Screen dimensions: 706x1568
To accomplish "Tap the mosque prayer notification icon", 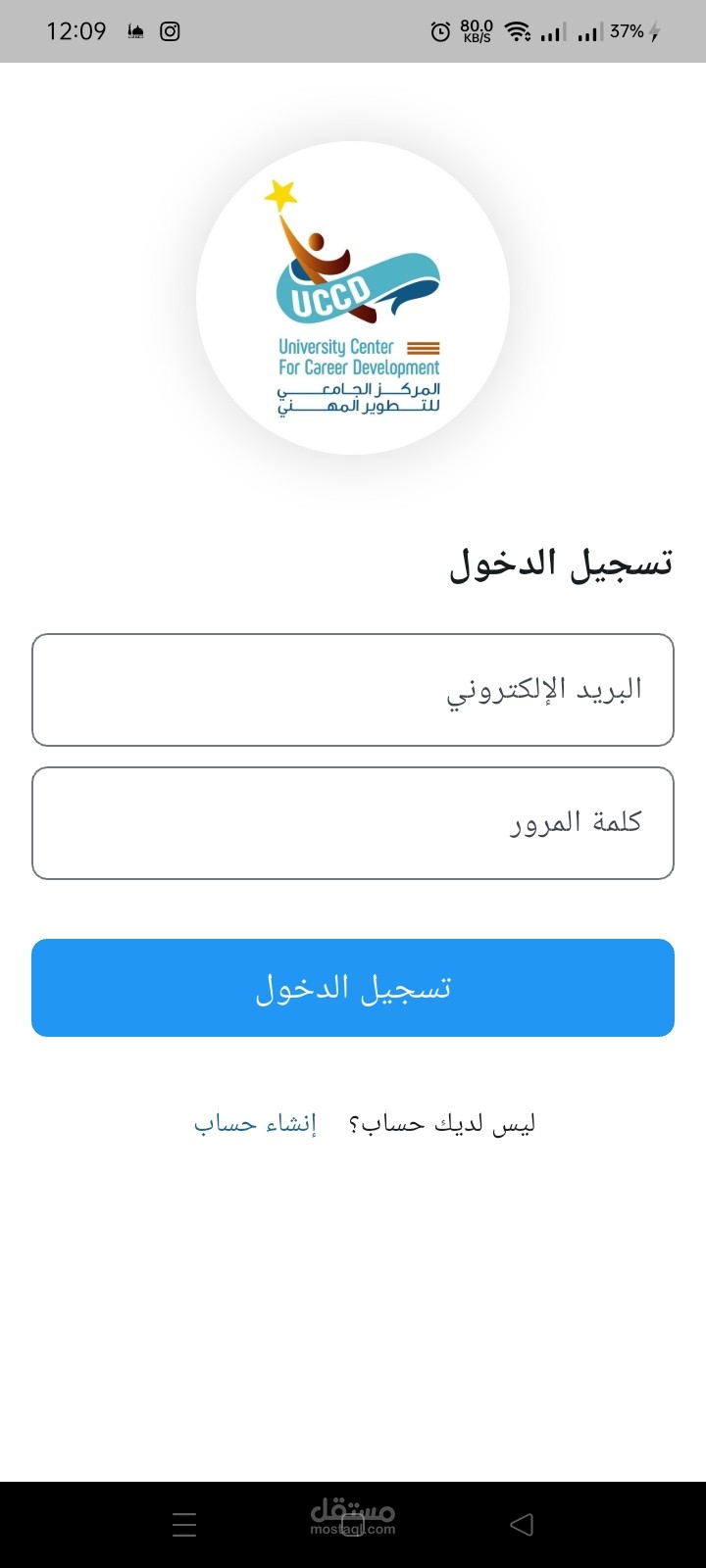I will (136, 32).
